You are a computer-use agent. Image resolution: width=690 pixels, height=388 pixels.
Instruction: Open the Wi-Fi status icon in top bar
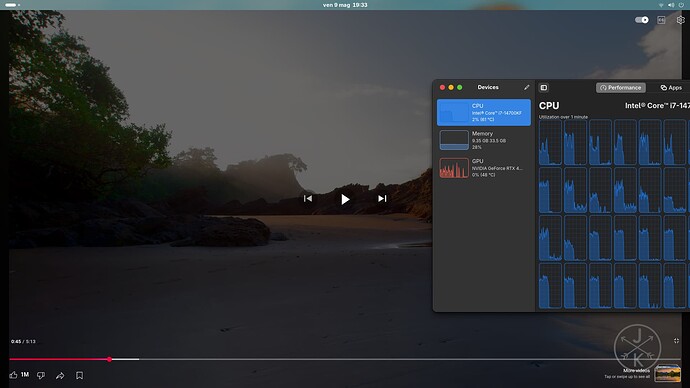point(661,5)
